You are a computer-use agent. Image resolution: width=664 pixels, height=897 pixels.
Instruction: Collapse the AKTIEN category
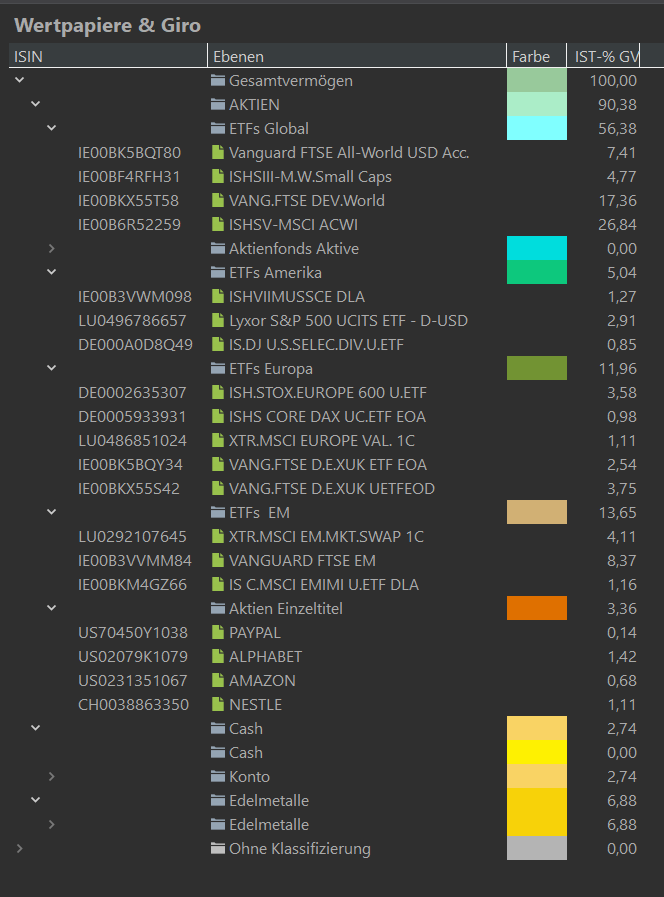click(35, 104)
